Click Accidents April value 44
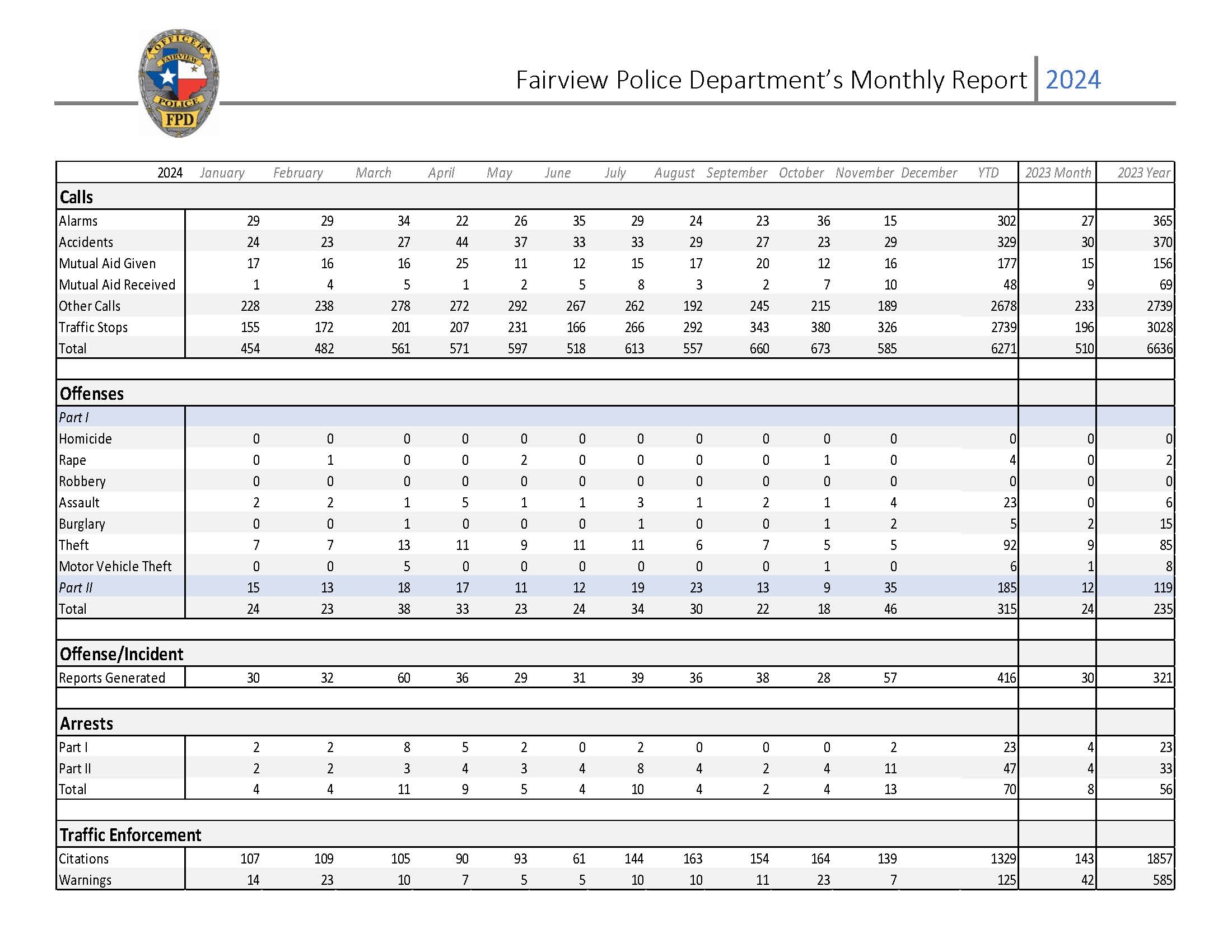Screen dimensions: 1232x952 coord(462,242)
